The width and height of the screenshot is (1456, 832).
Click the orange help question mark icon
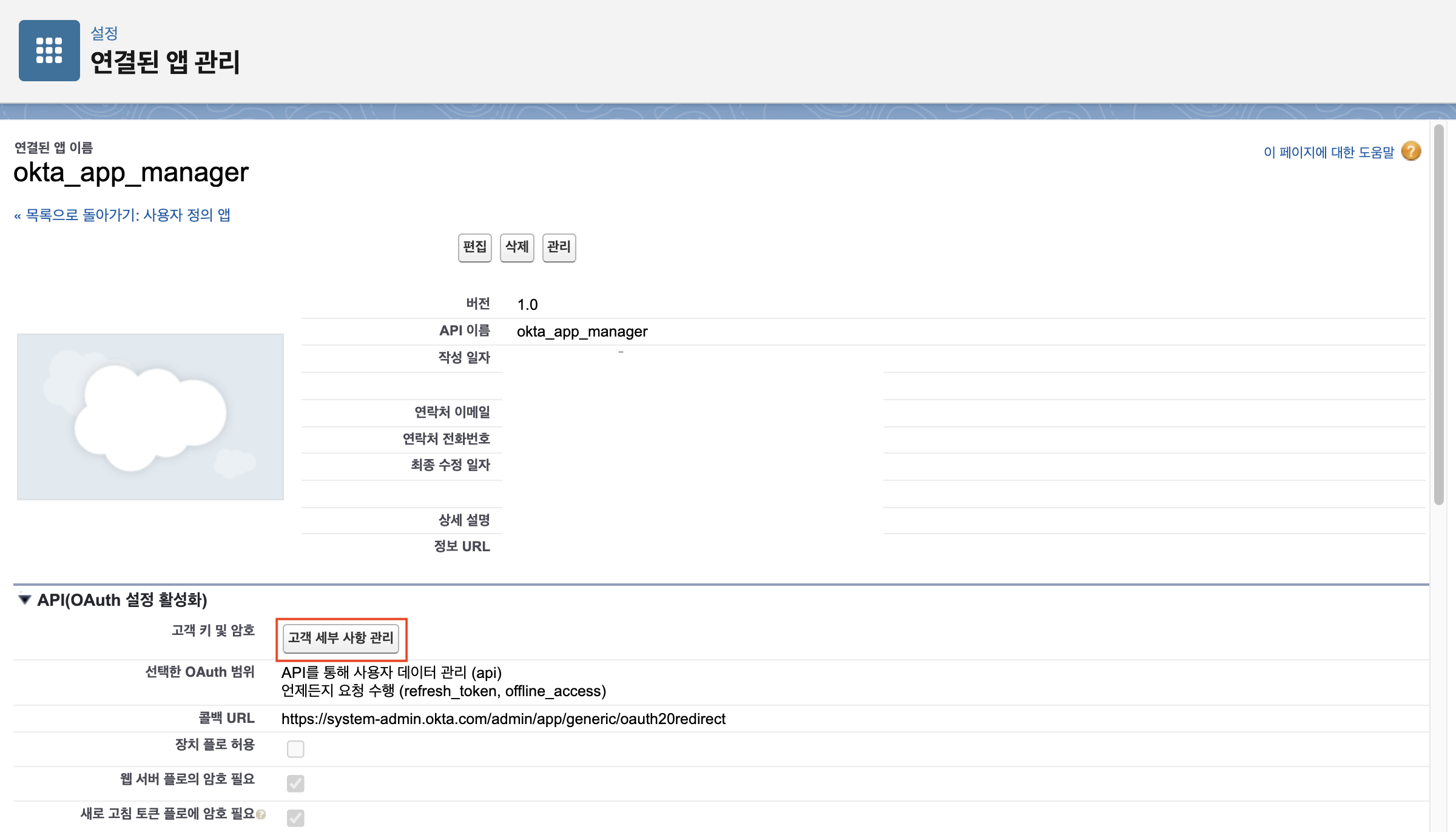tap(1410, 152)
